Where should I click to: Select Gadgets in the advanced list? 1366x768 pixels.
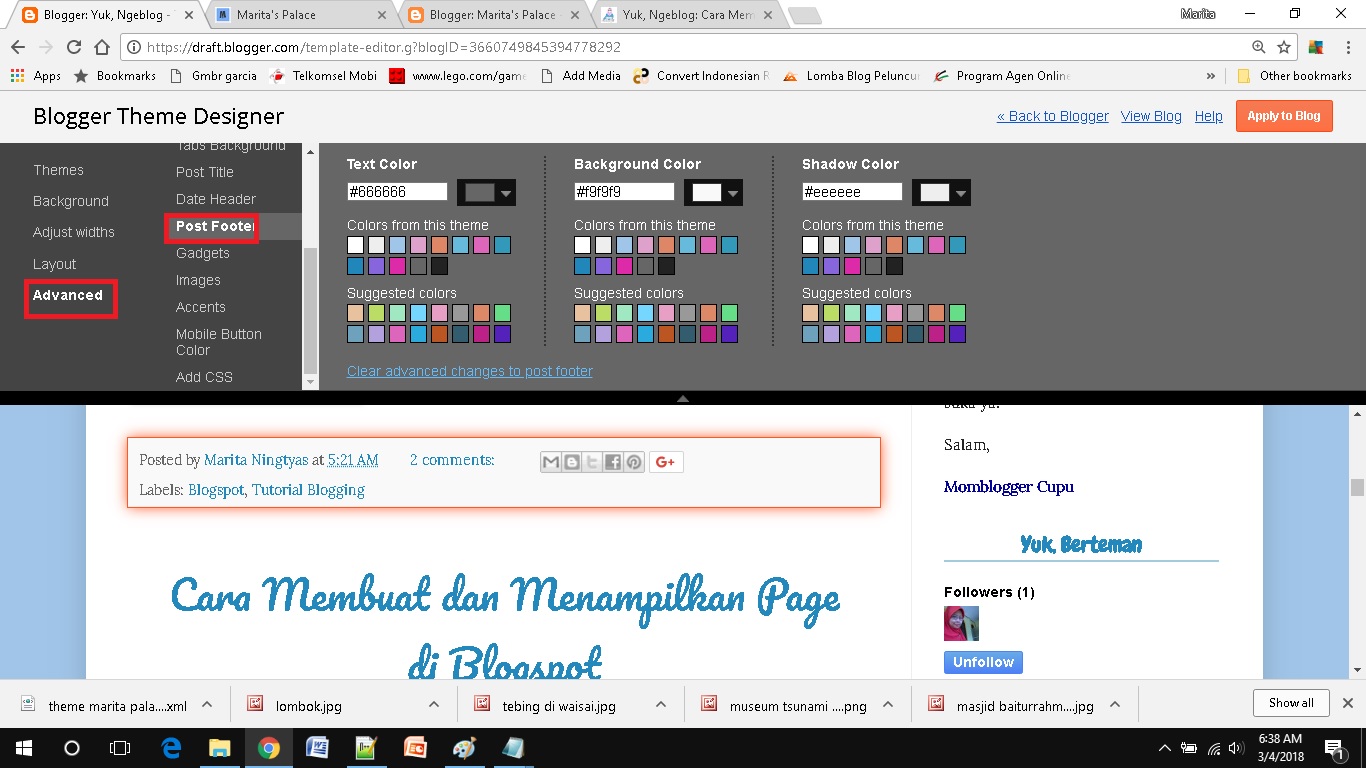click(203, 253)
